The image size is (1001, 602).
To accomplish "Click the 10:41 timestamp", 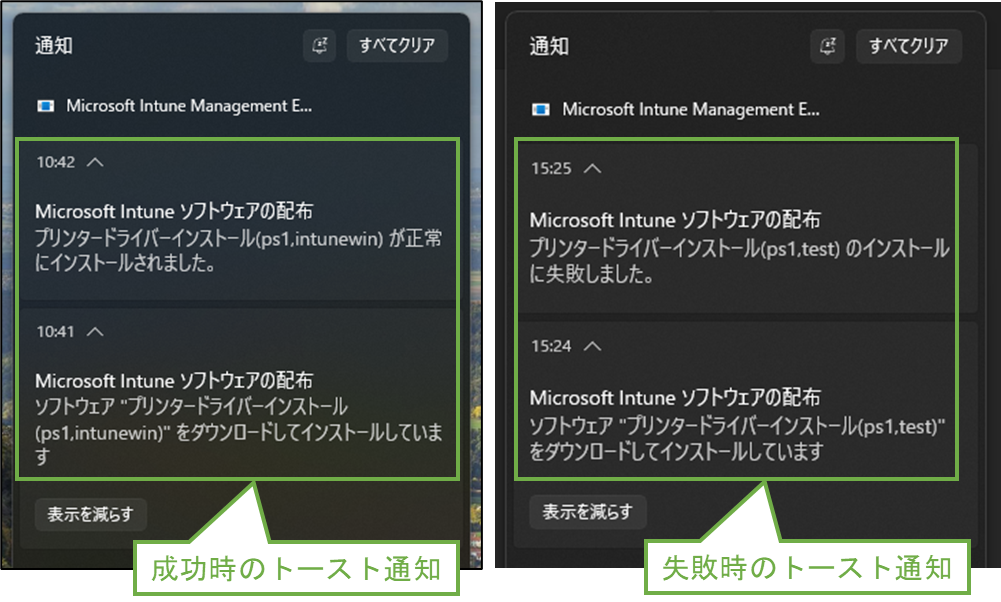I will point(56,331).
